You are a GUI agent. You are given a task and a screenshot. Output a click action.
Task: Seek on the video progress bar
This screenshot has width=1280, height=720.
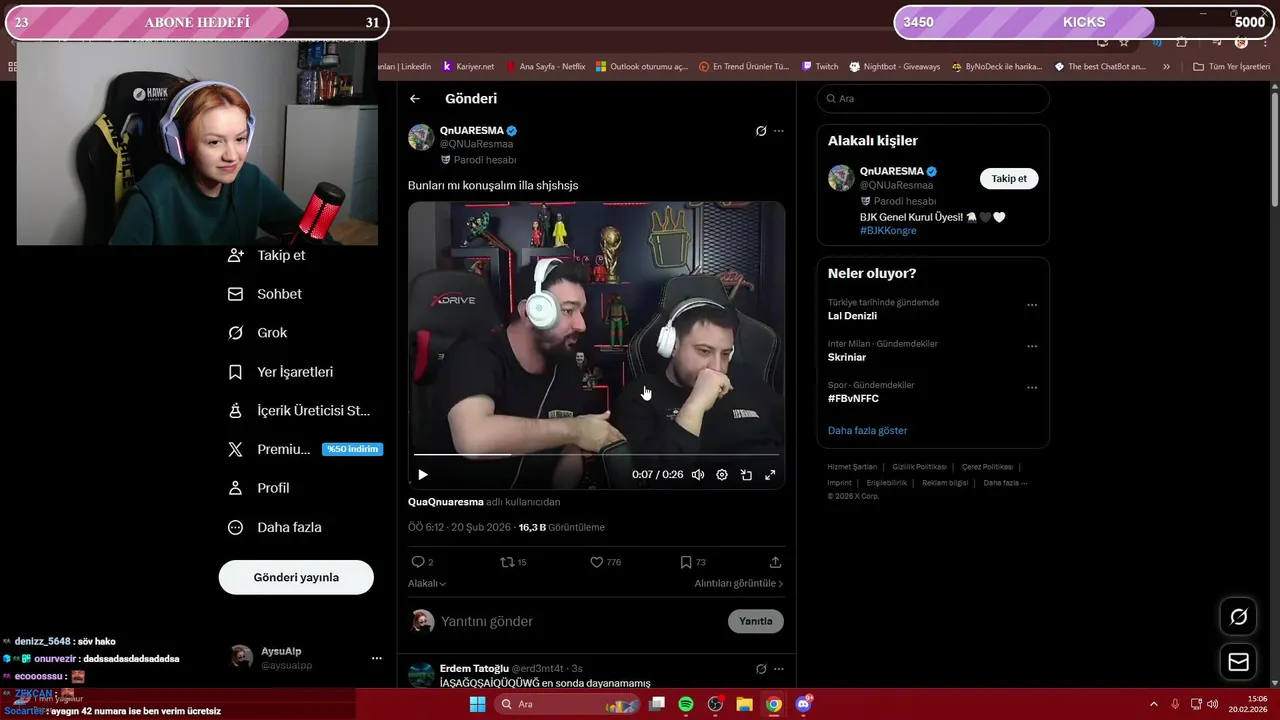(596, 455)
